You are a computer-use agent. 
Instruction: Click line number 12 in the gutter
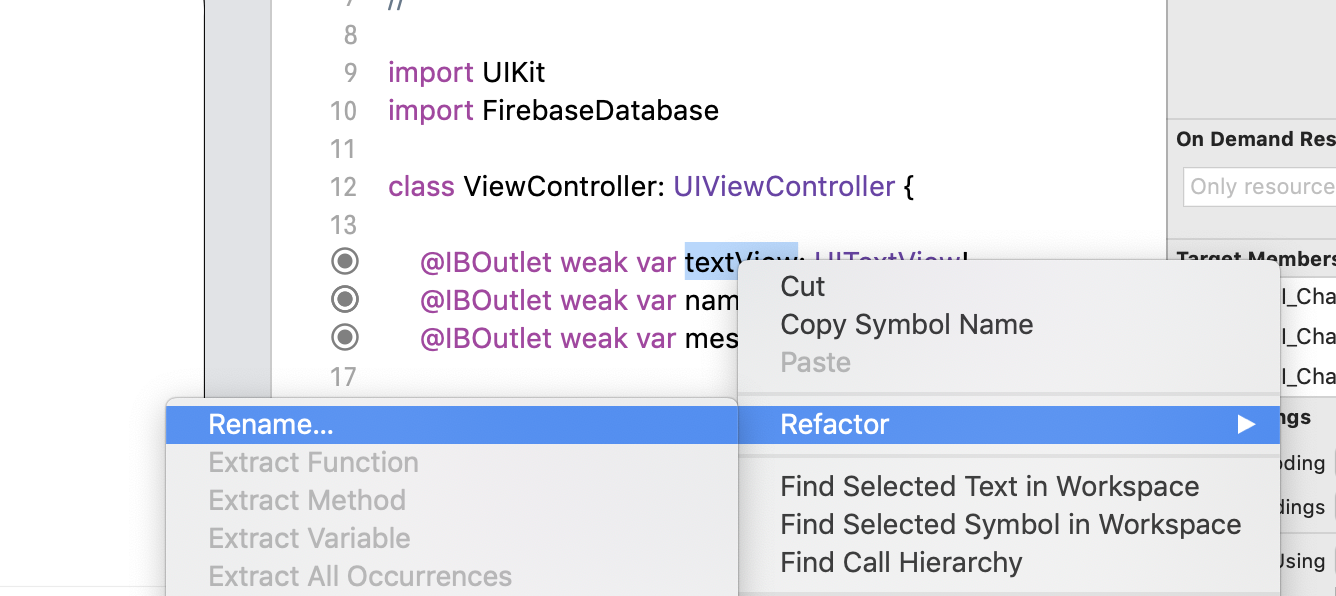click(x=343, y=186)
